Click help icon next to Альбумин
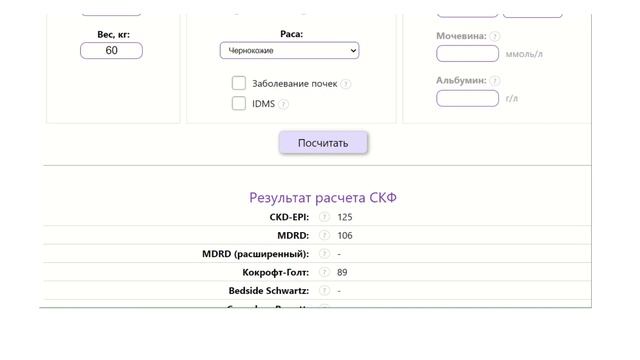The height and width of the screenshot is (360, 640). pyautogui.click(x=494, y=81)
